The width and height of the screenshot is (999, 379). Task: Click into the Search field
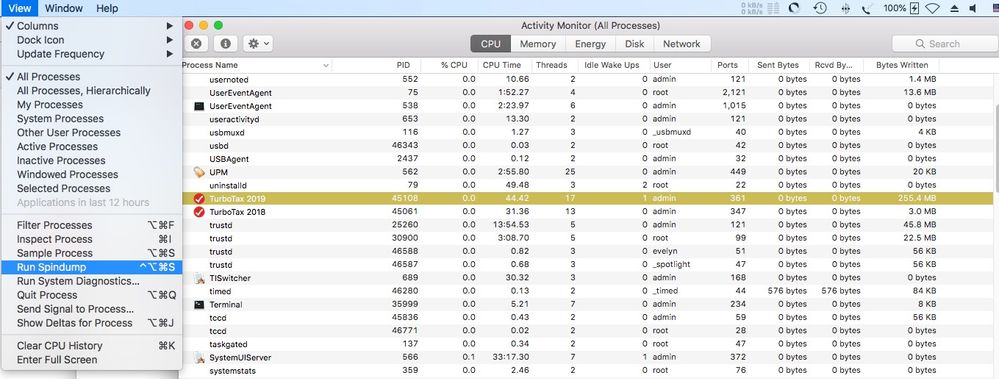pyautogui.click(x=945, y=44)
